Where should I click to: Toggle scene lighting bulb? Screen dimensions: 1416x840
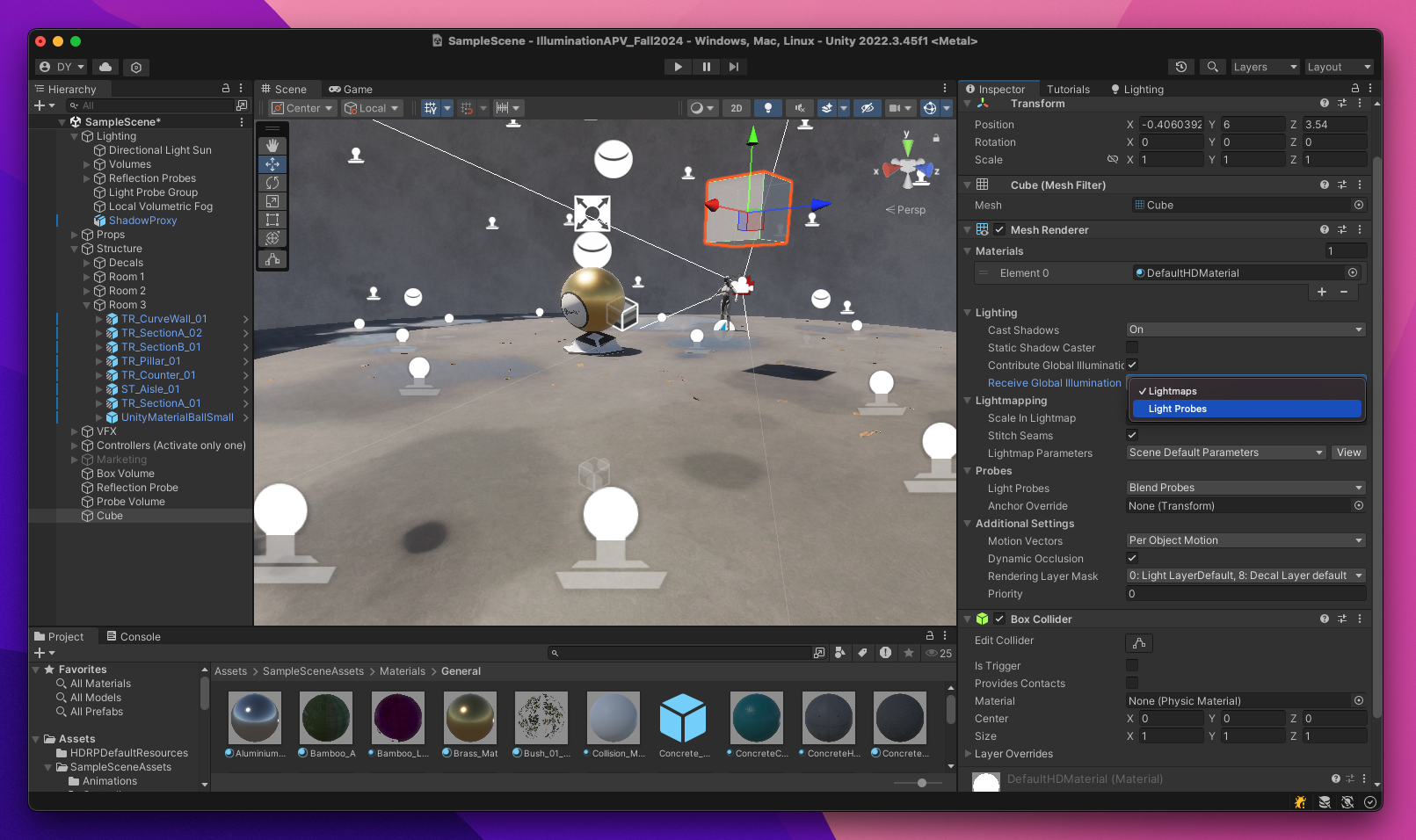[768, 108]
